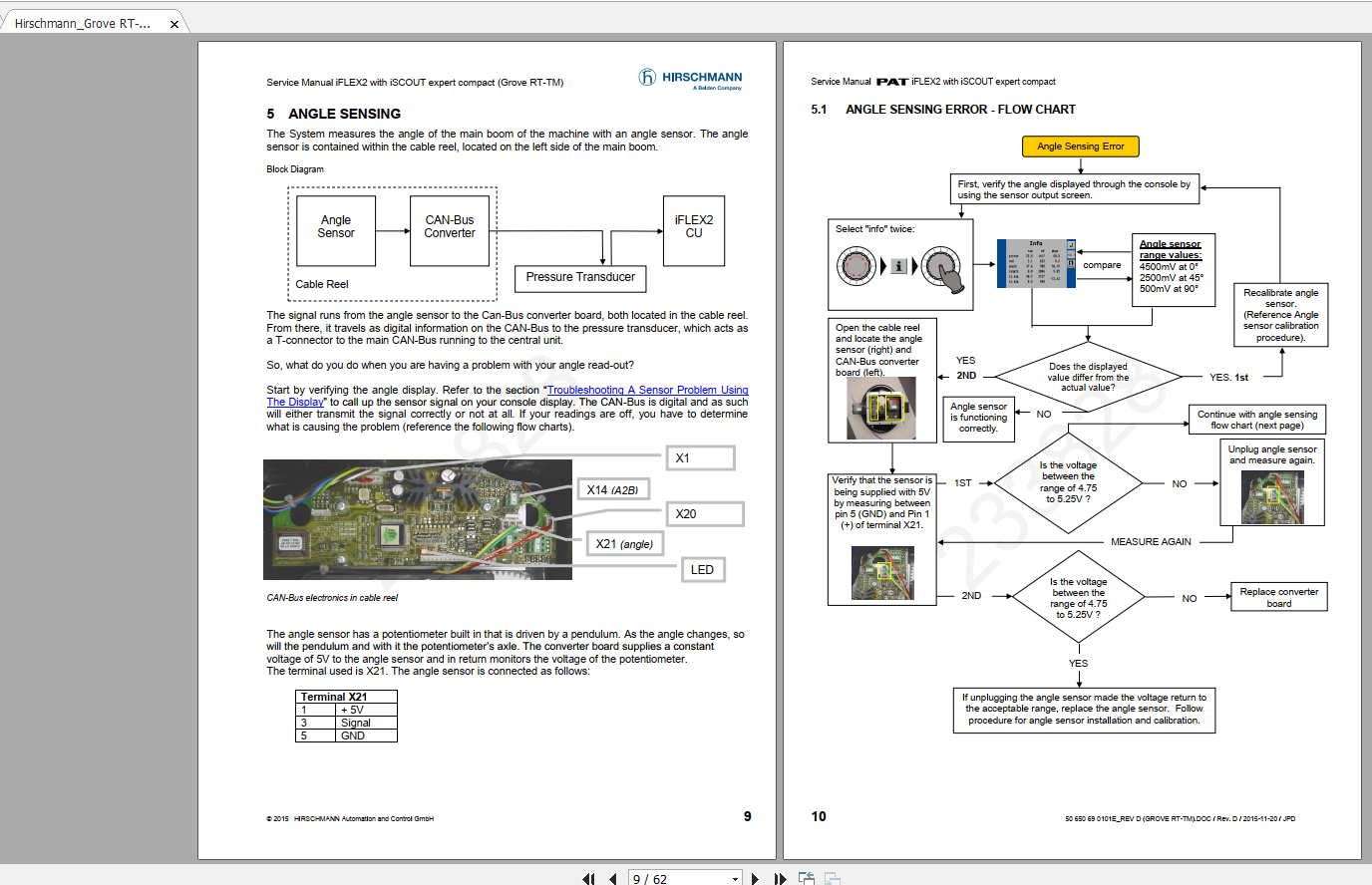Click the 'CAN-Bus Converter' block in the diagram
This screenshot has height=885, width=1372.
[x=450, y=231]
